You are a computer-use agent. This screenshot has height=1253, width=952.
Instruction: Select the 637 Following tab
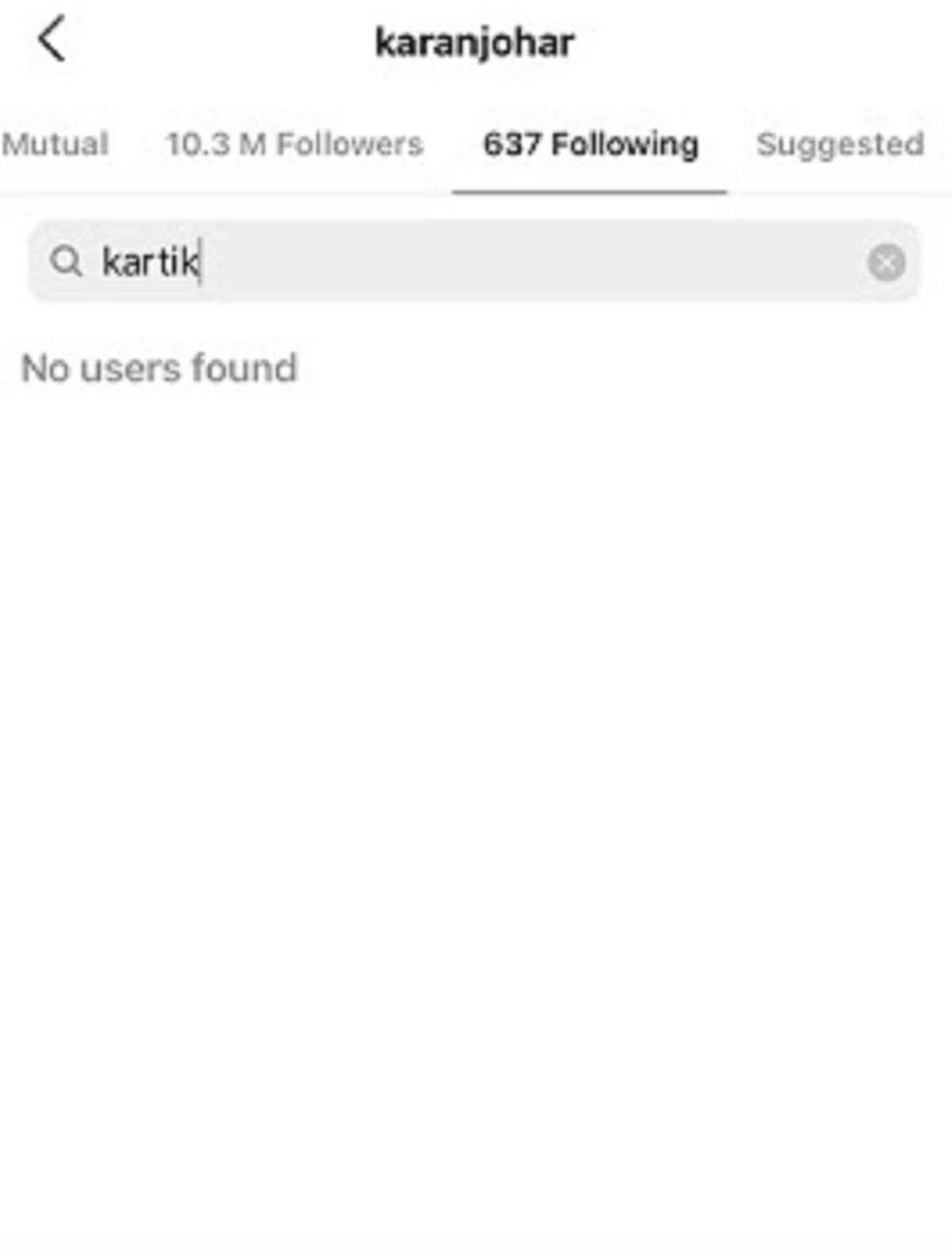click(x=591, y=144)
